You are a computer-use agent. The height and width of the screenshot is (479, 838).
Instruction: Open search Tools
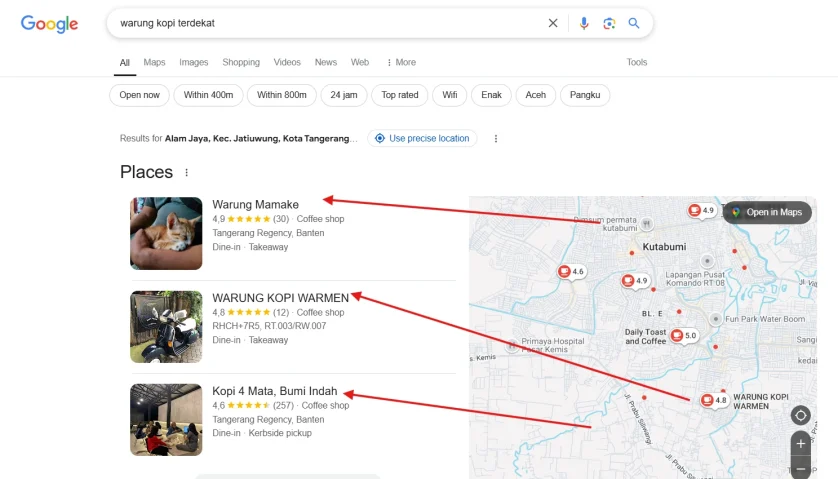coord(637,62)
